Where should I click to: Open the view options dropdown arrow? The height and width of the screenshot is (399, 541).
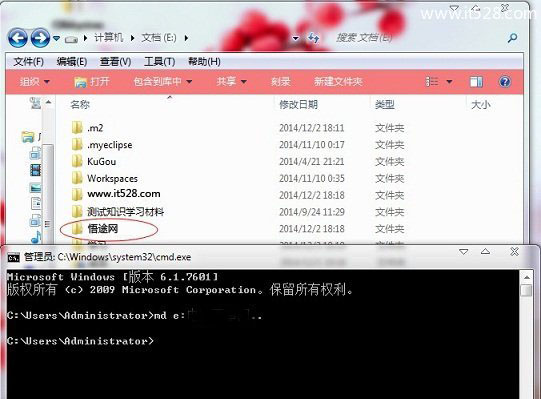449,82
